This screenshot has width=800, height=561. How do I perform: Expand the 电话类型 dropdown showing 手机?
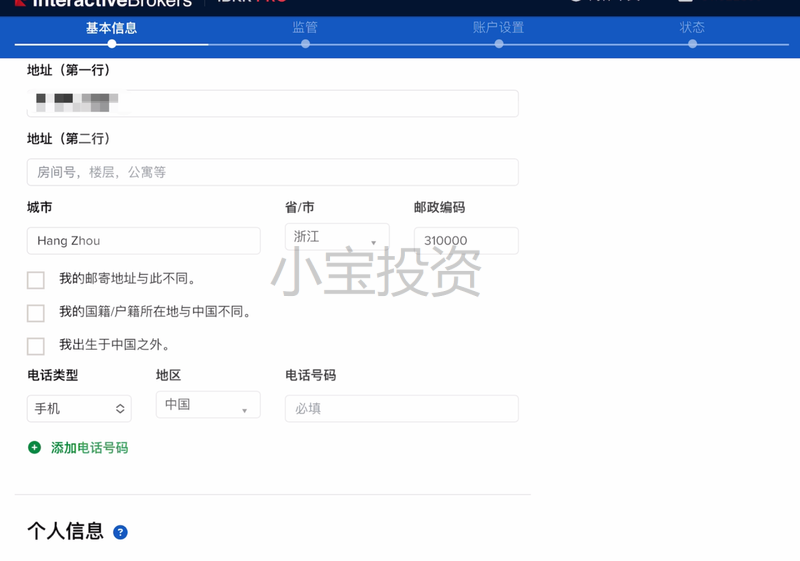[79, 408]
